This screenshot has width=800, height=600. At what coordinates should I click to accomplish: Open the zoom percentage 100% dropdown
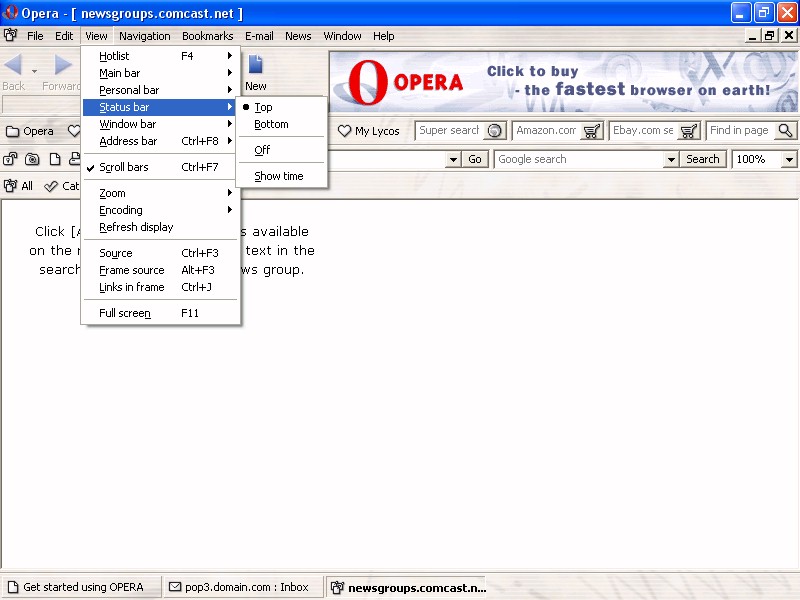coord(789,160)
